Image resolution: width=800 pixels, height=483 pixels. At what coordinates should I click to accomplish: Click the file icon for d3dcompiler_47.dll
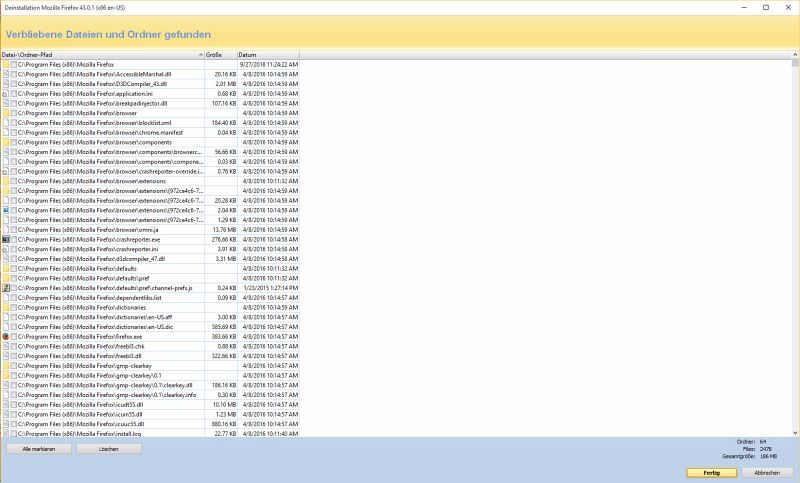coord(6,259)
